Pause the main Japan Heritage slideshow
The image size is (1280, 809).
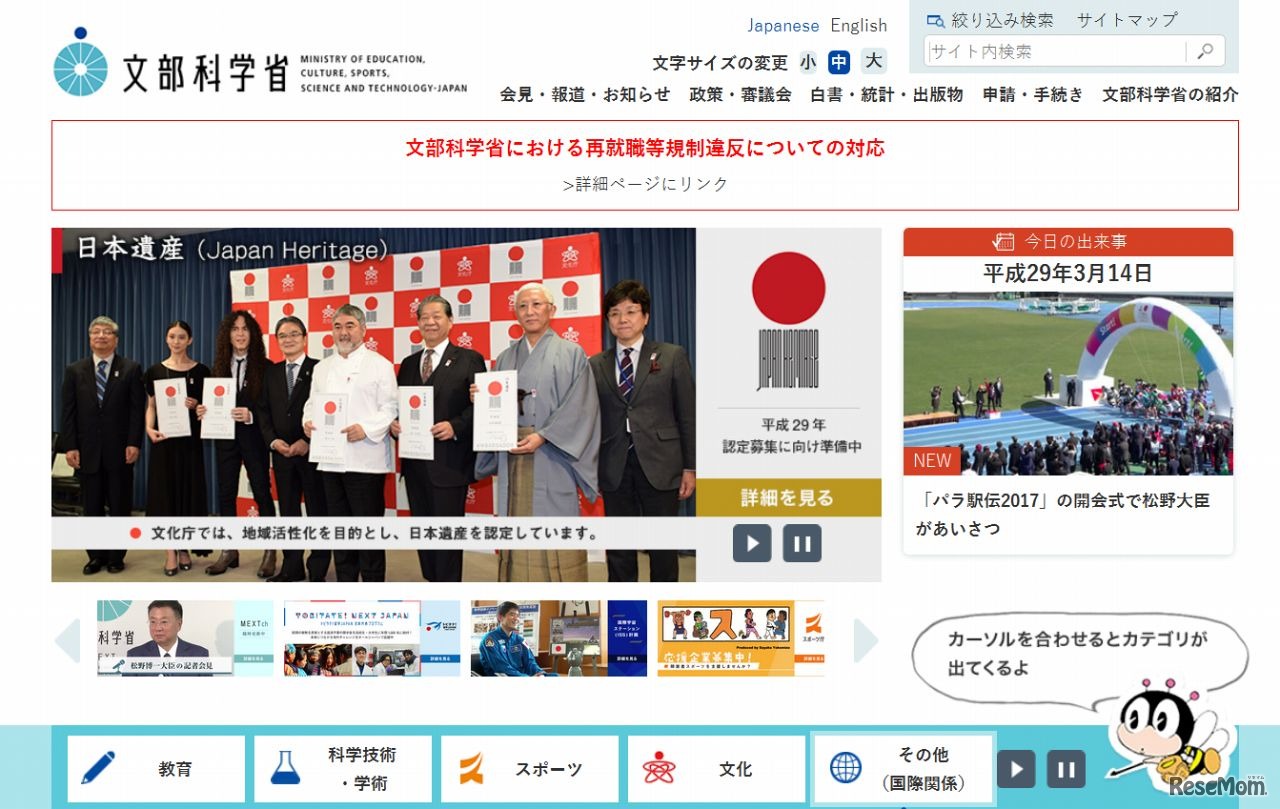pos(802,543)
